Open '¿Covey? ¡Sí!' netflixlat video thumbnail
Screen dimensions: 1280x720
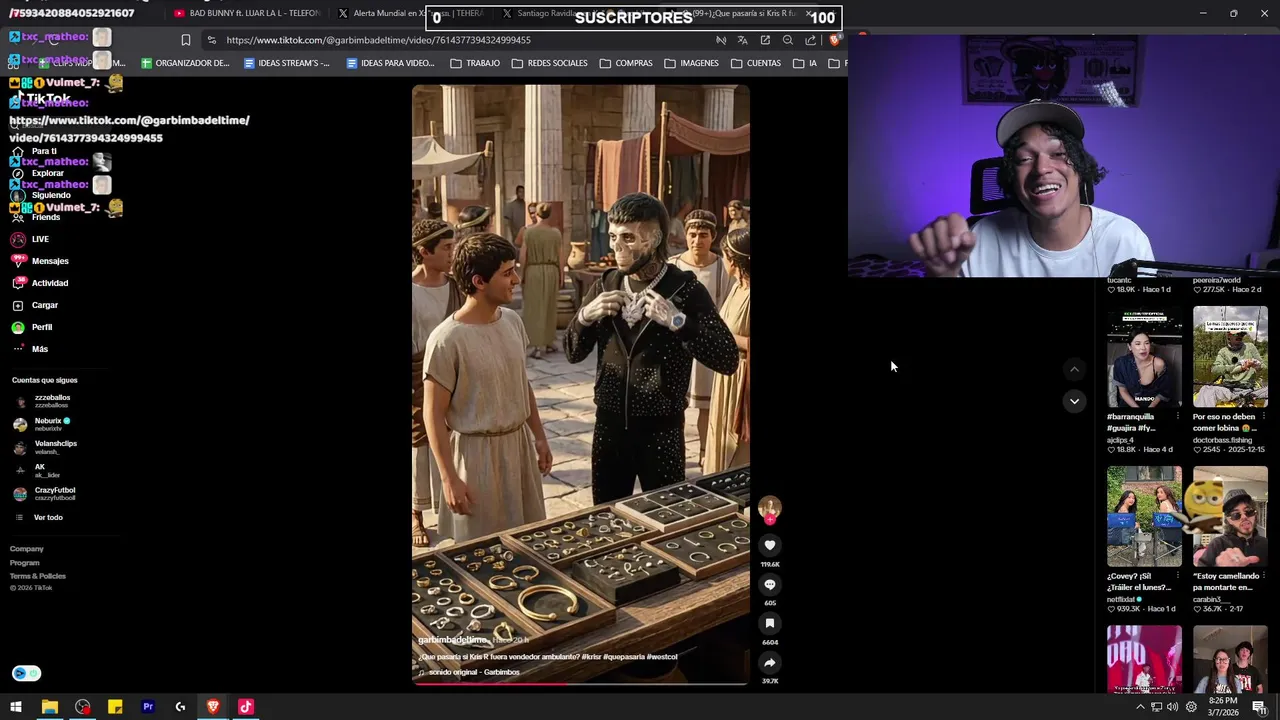click(x=1144, y=517)
